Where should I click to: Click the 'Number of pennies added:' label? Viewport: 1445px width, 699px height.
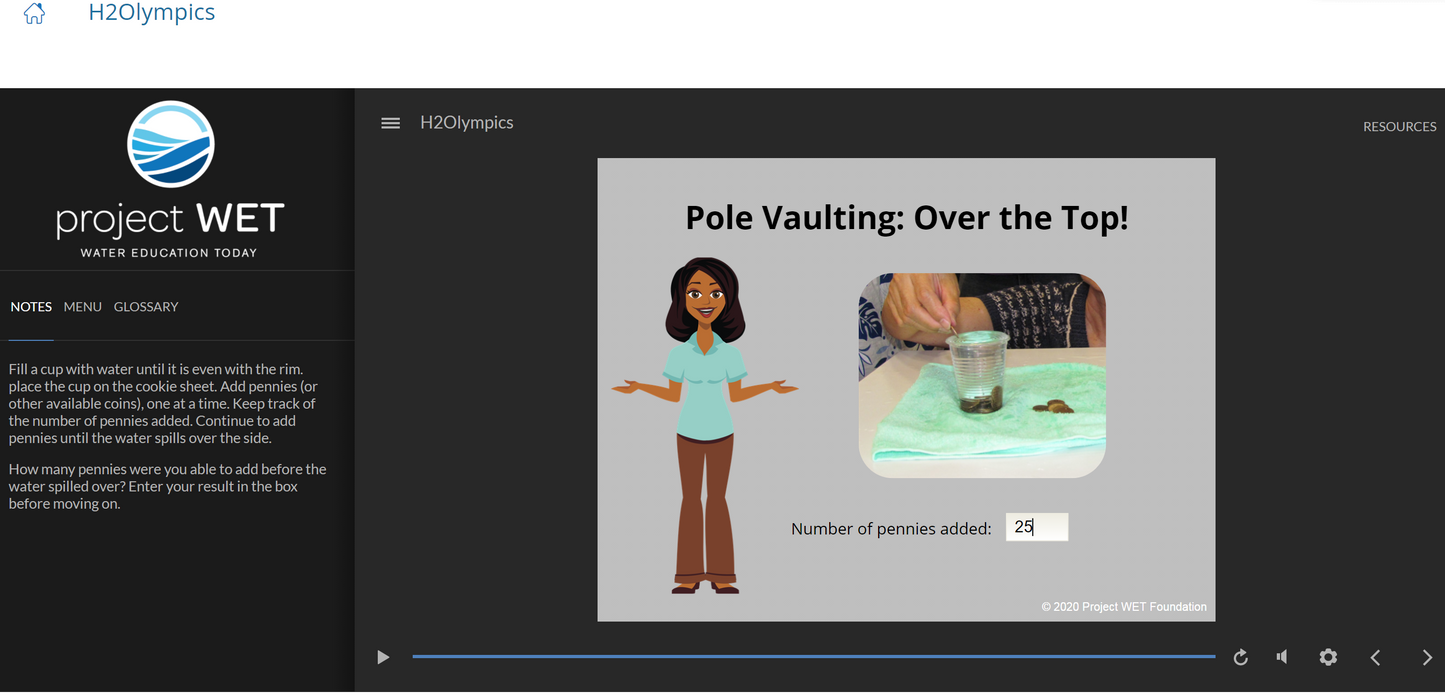click(891, 528)
